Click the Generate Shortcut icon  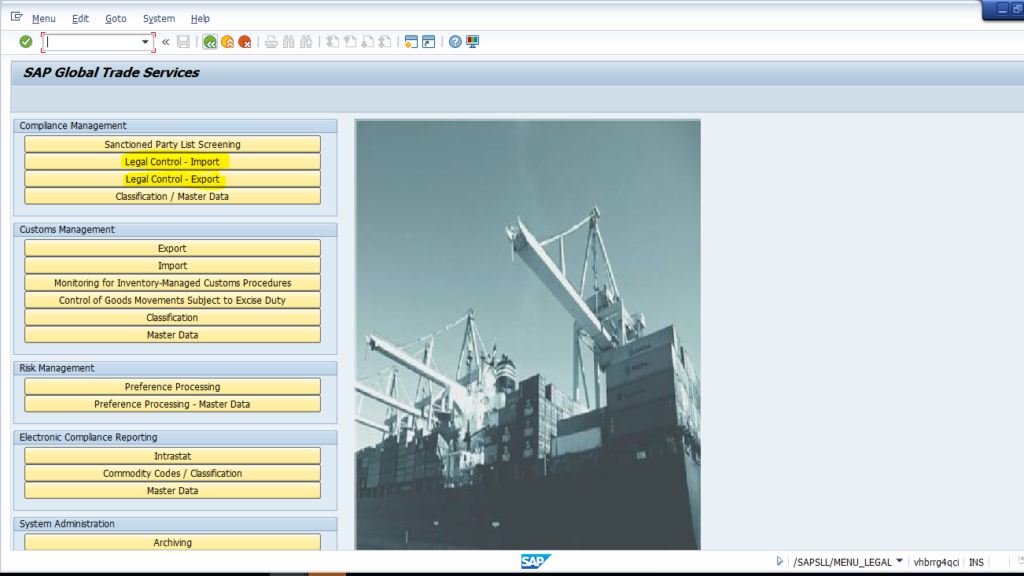(x=428, y=42)
